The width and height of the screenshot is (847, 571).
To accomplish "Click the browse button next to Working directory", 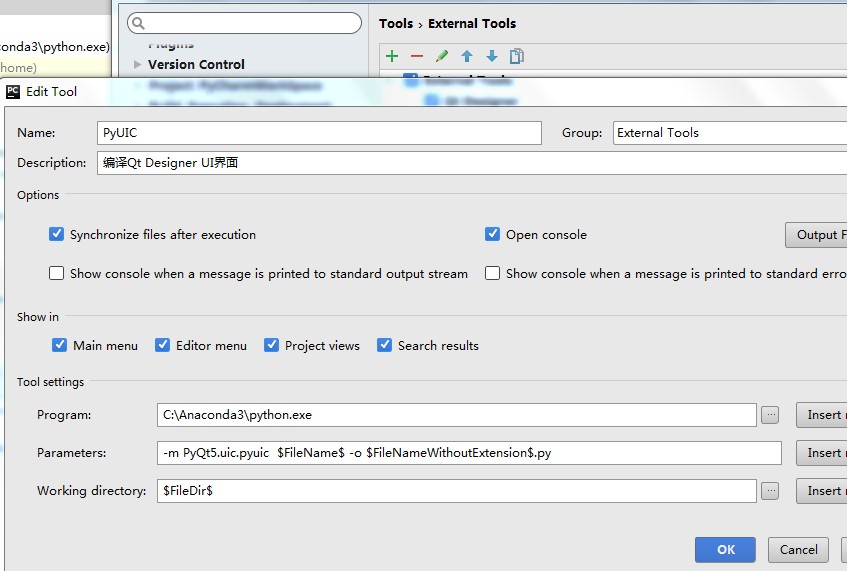I will 770,491.
